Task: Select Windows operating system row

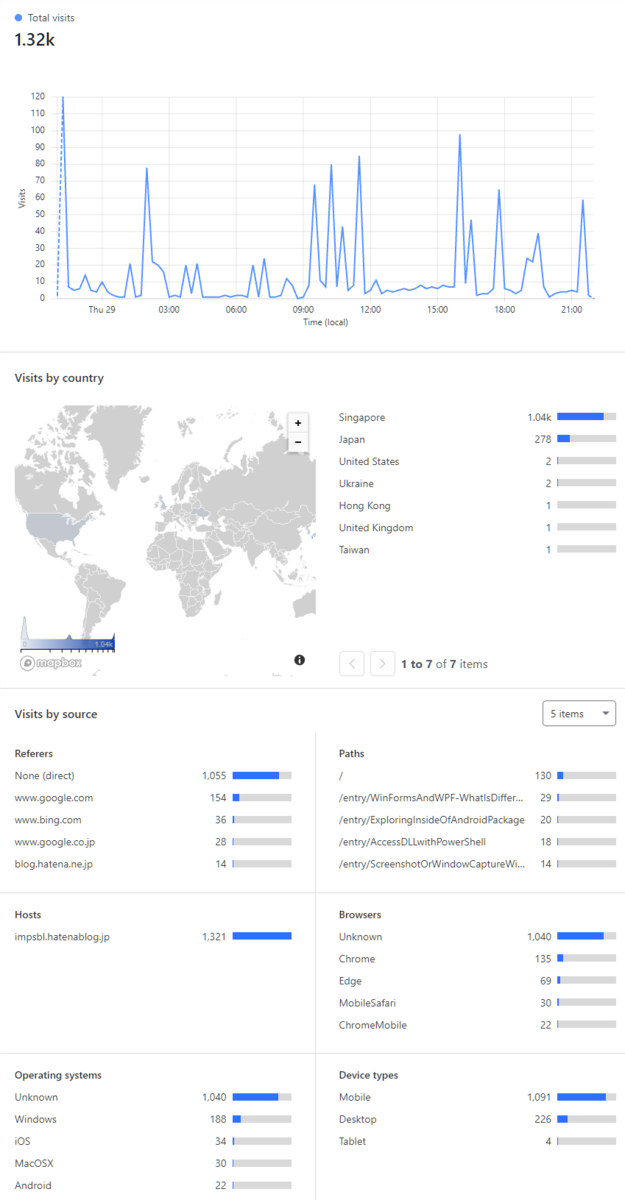Action: pyautogui.click(x=153, y=1119)
